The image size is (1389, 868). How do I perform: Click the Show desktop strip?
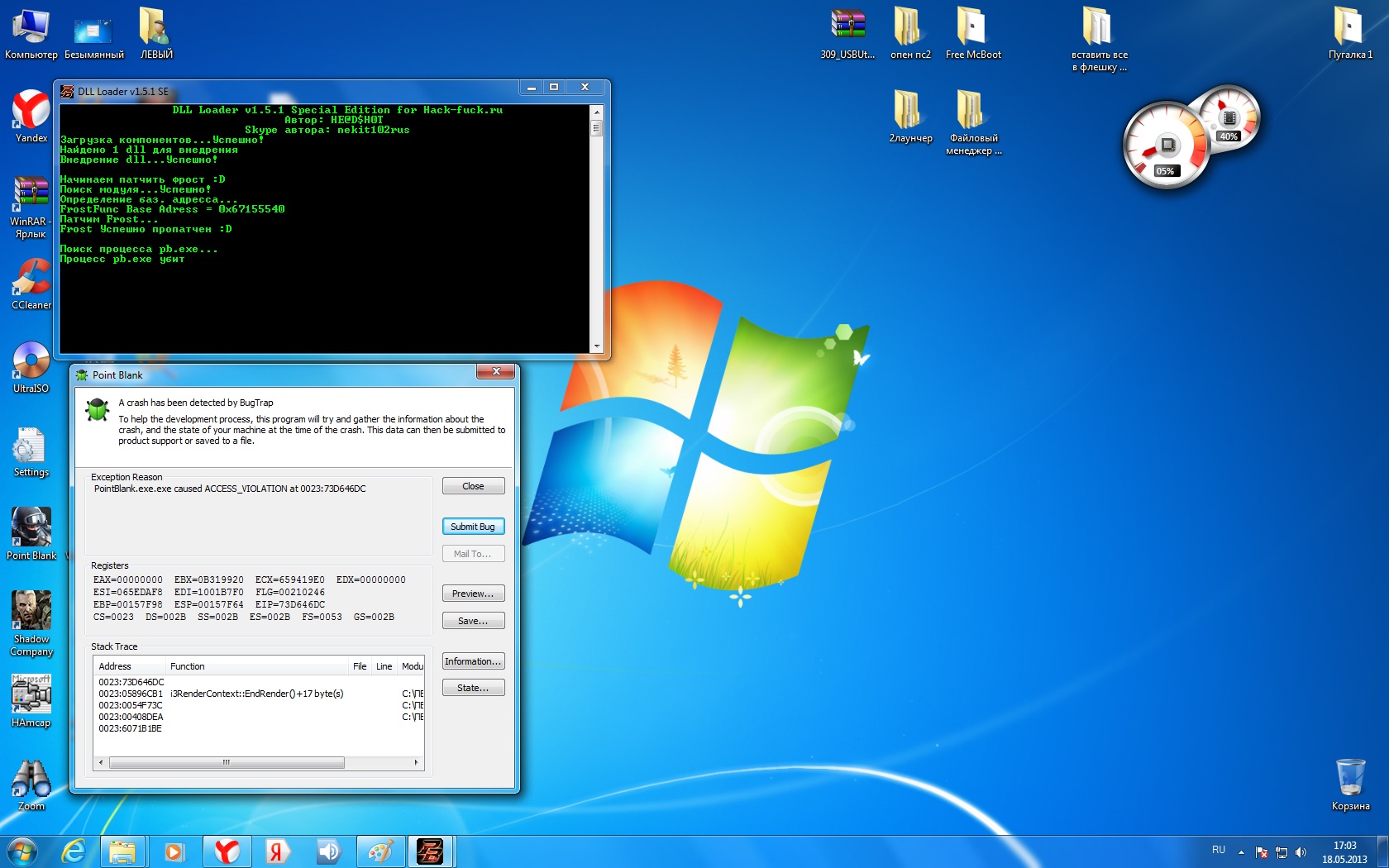pyautogui.click(x=1383, y=851)
